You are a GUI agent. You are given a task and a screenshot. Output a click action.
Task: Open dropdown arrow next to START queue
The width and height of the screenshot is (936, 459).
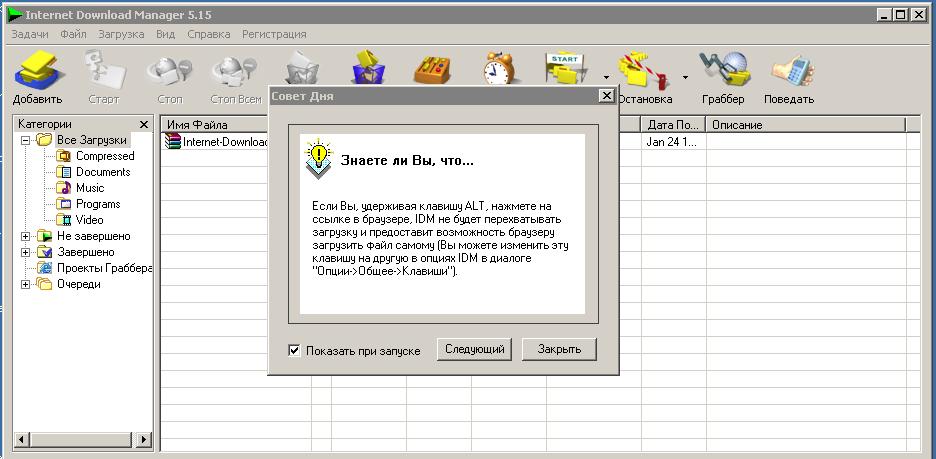click(606, 77)
